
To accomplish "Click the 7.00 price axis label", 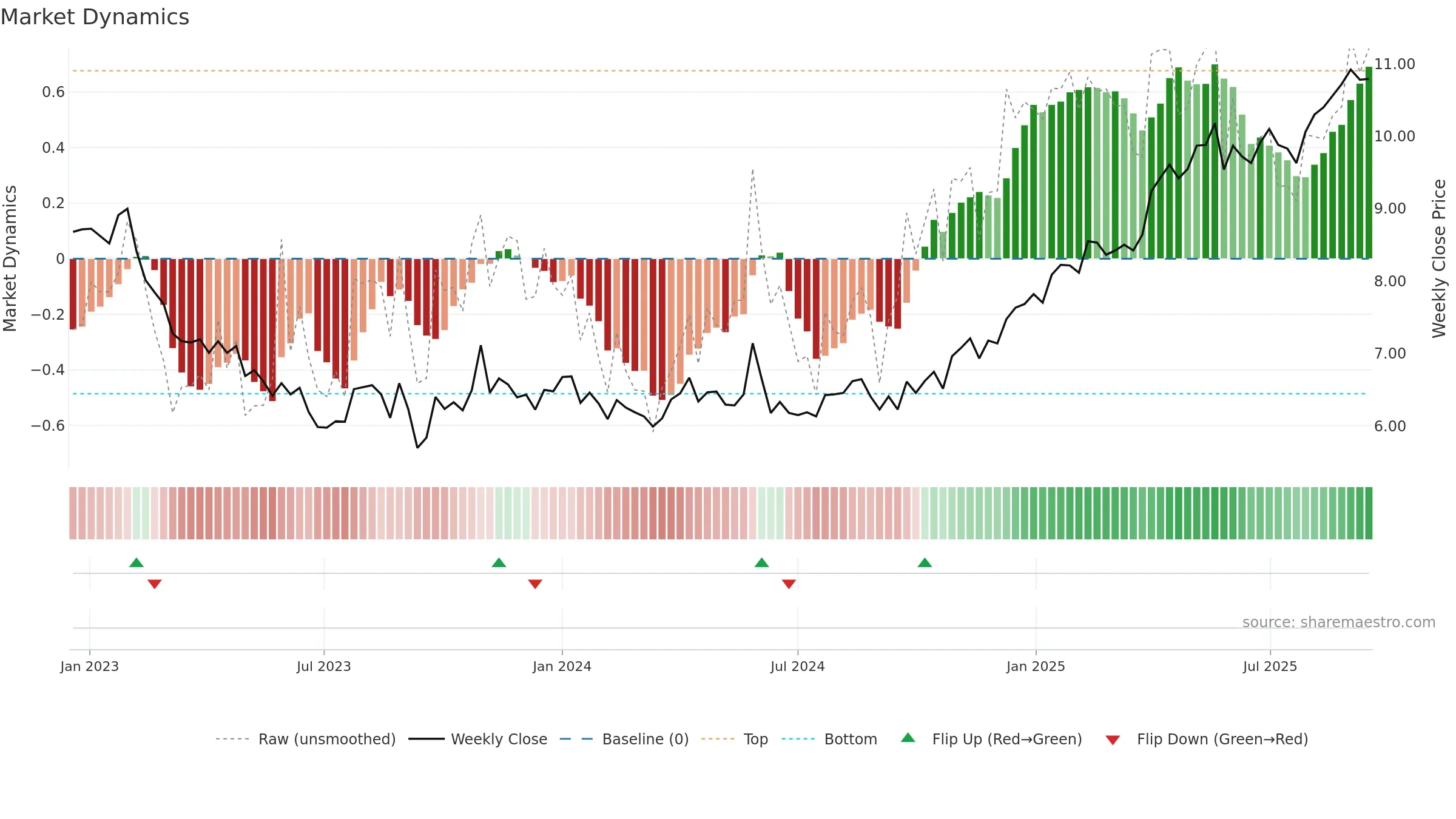I will (1390, 353).
